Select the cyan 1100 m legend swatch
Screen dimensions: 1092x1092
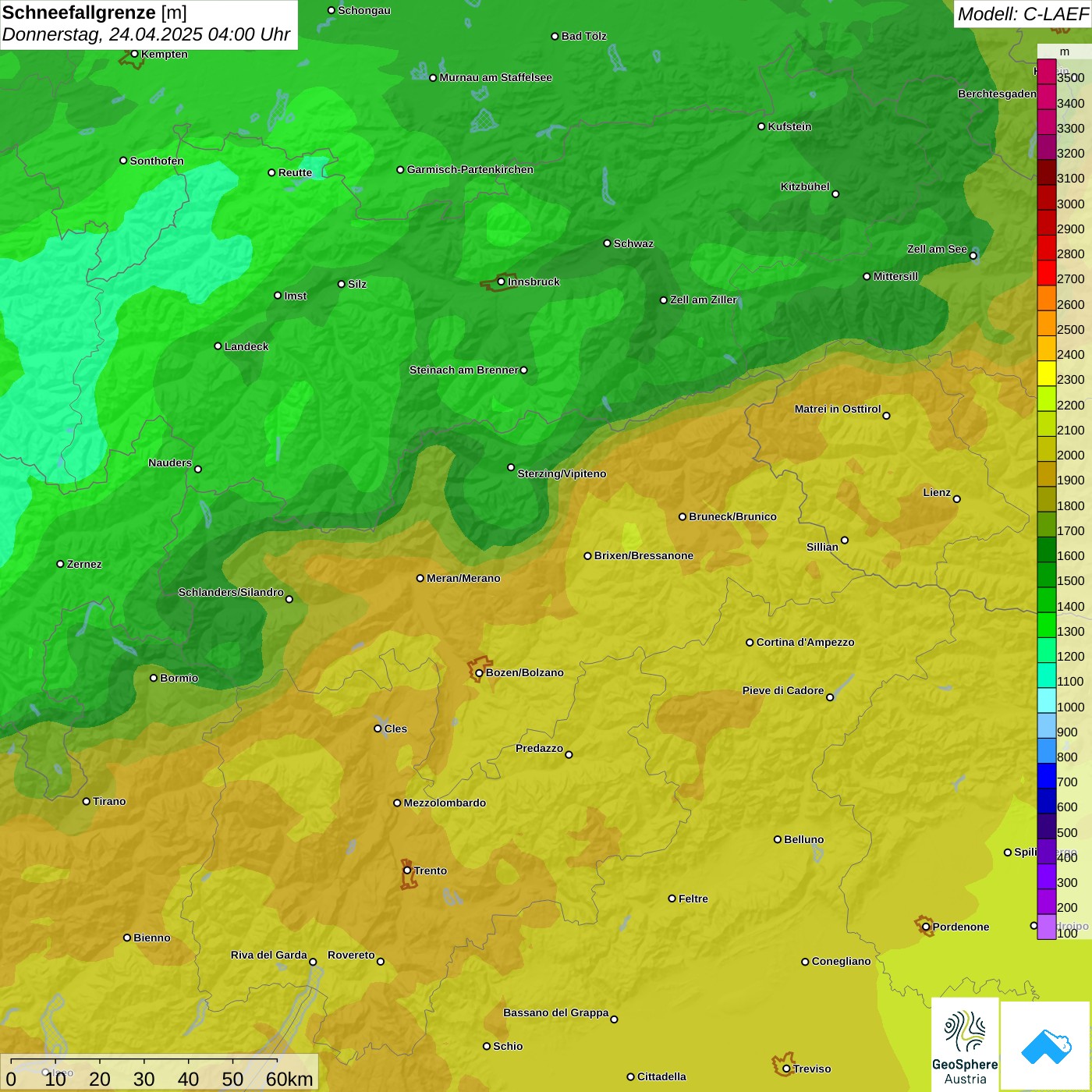[x=1046, y=675]
